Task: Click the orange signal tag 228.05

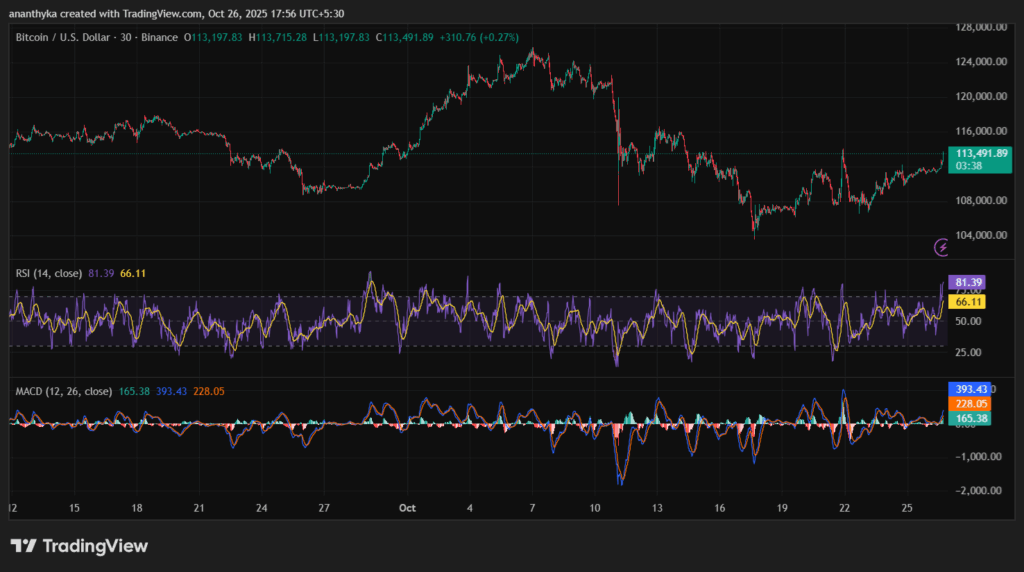Action: 967,404
